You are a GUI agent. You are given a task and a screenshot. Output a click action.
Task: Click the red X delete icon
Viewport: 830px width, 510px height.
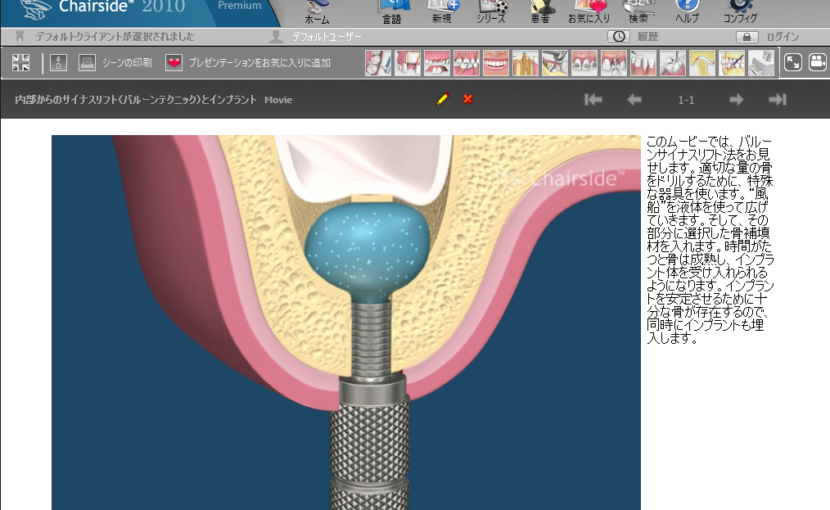(x=468, y=99)
